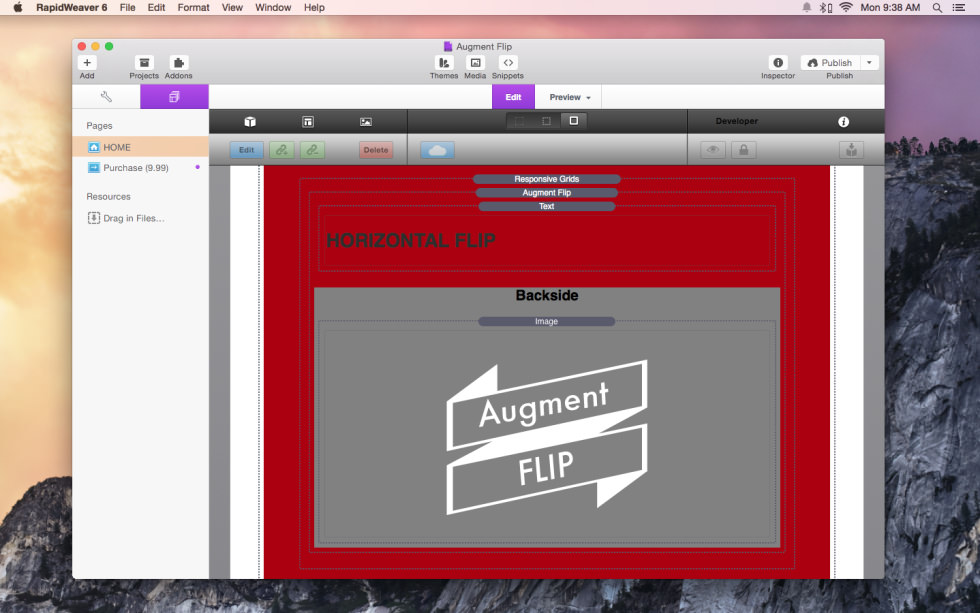Click the Drag in Files resource icon
The image size is (980, 613).
click(x=94, y=218)
